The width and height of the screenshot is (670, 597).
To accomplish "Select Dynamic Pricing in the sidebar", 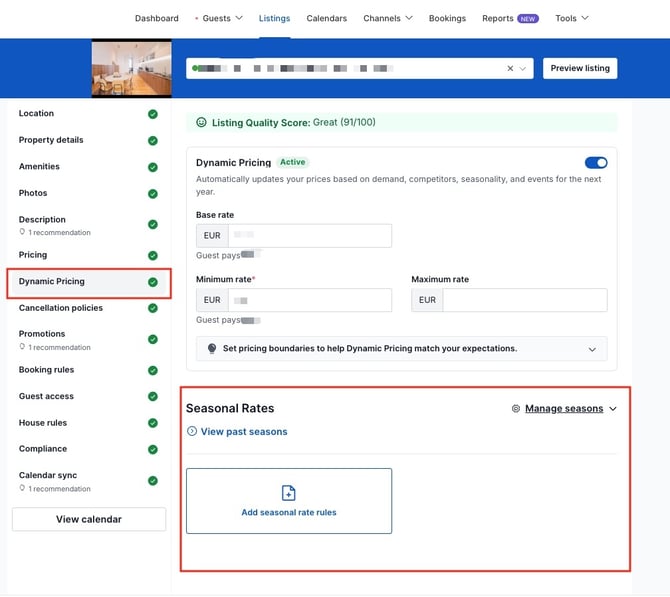I will pyautogui.click(x=88, y=282).
